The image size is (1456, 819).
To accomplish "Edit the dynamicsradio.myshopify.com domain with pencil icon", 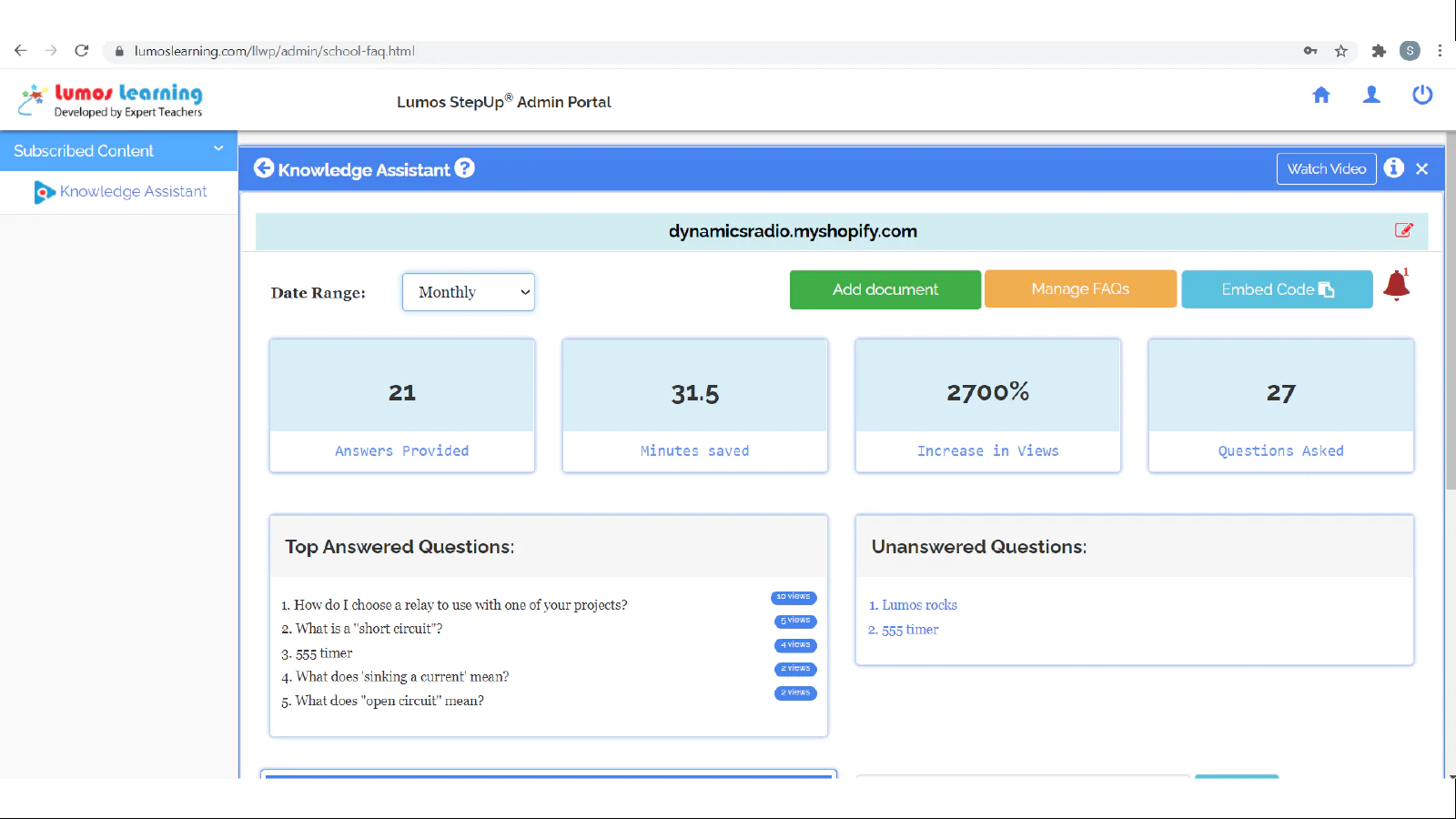I will tap(1404, 230).
